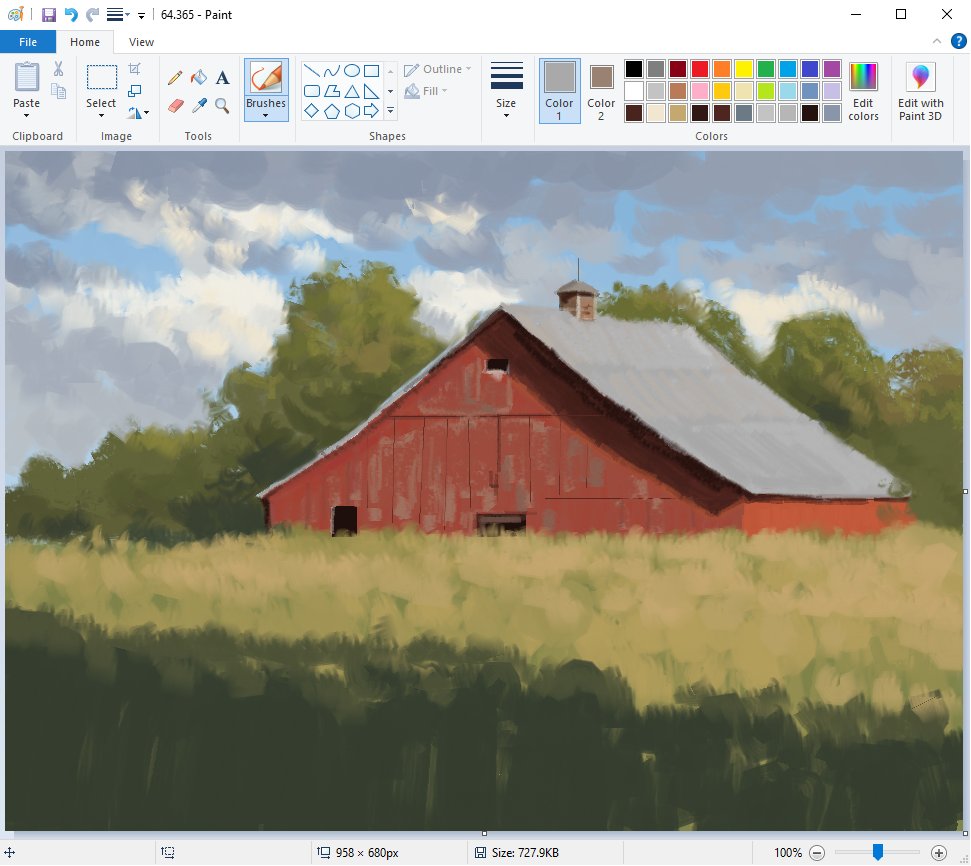Click the Edit colors button

(x=863, y=91)
